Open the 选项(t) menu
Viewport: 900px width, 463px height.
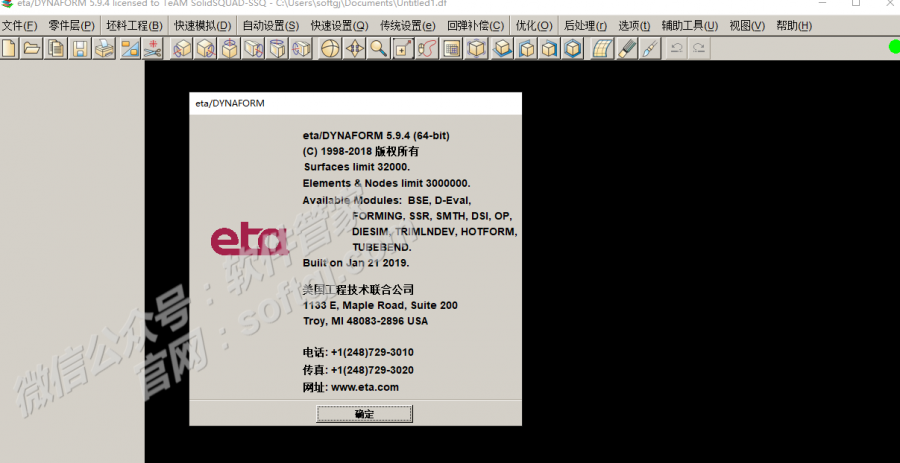[x=634, y=26]
